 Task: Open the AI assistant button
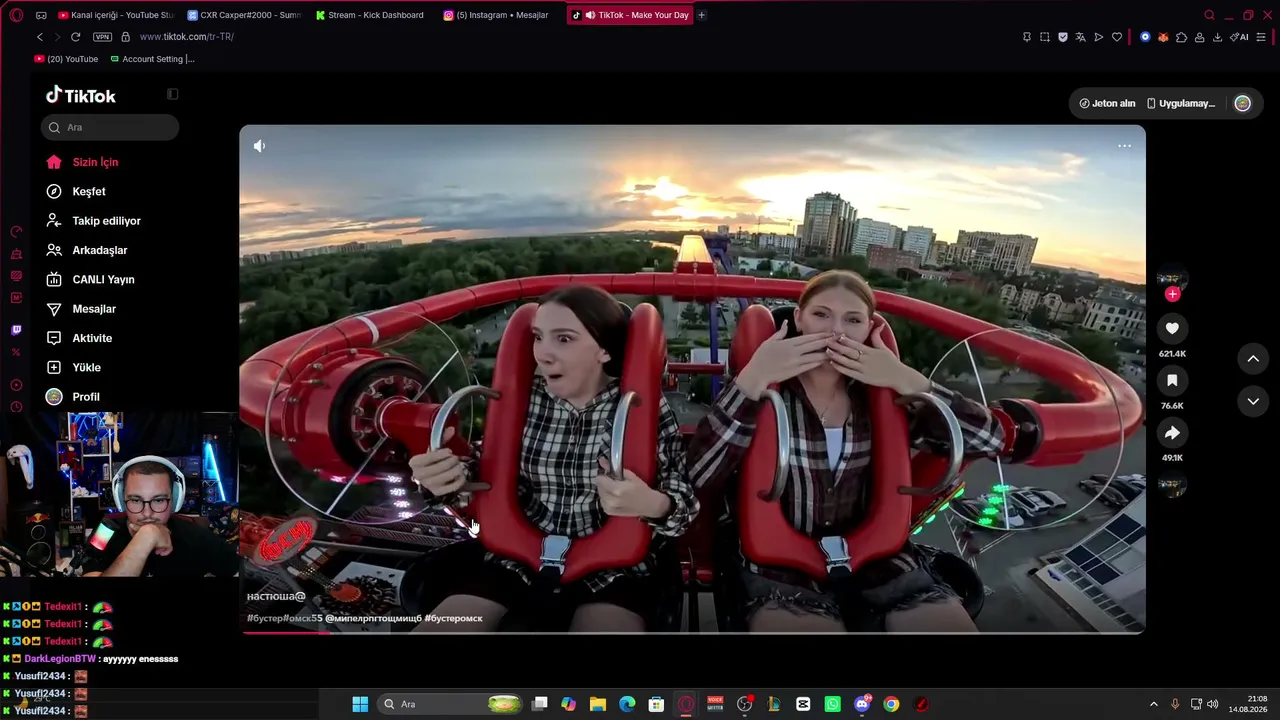click(x=1239, y=37)
